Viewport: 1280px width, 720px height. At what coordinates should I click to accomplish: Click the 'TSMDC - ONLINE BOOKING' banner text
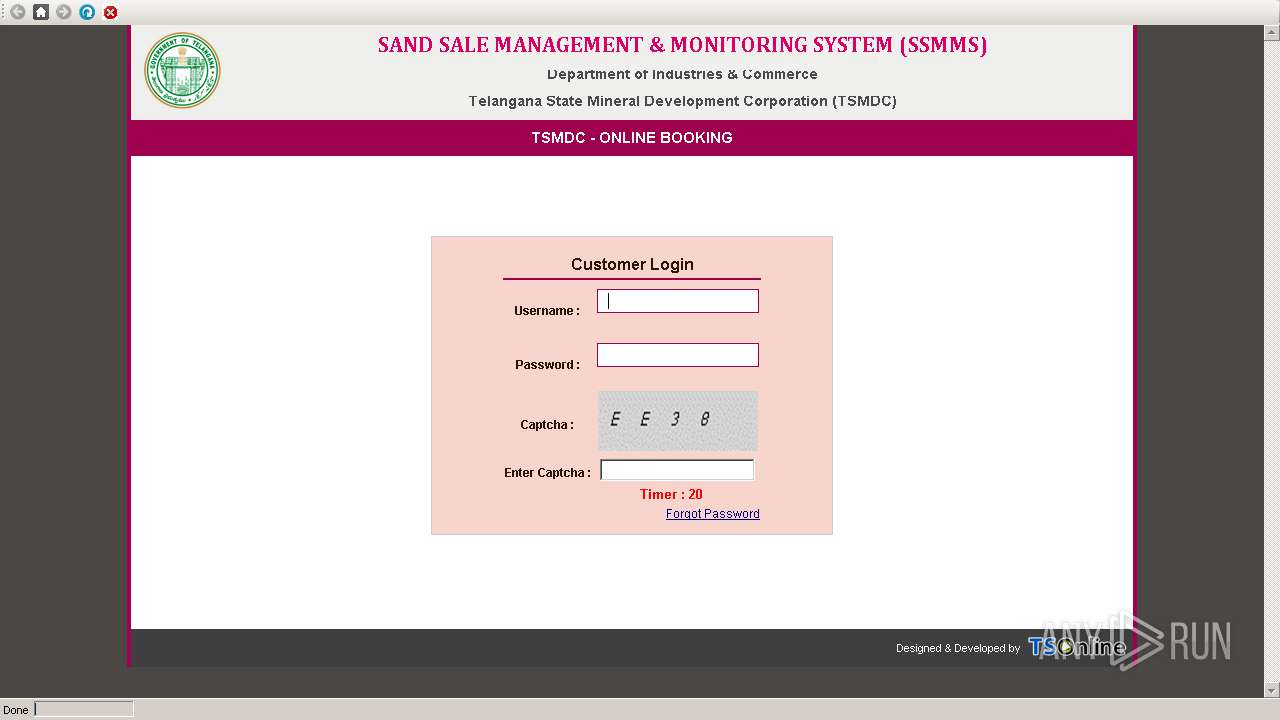[x=632, y=138]
